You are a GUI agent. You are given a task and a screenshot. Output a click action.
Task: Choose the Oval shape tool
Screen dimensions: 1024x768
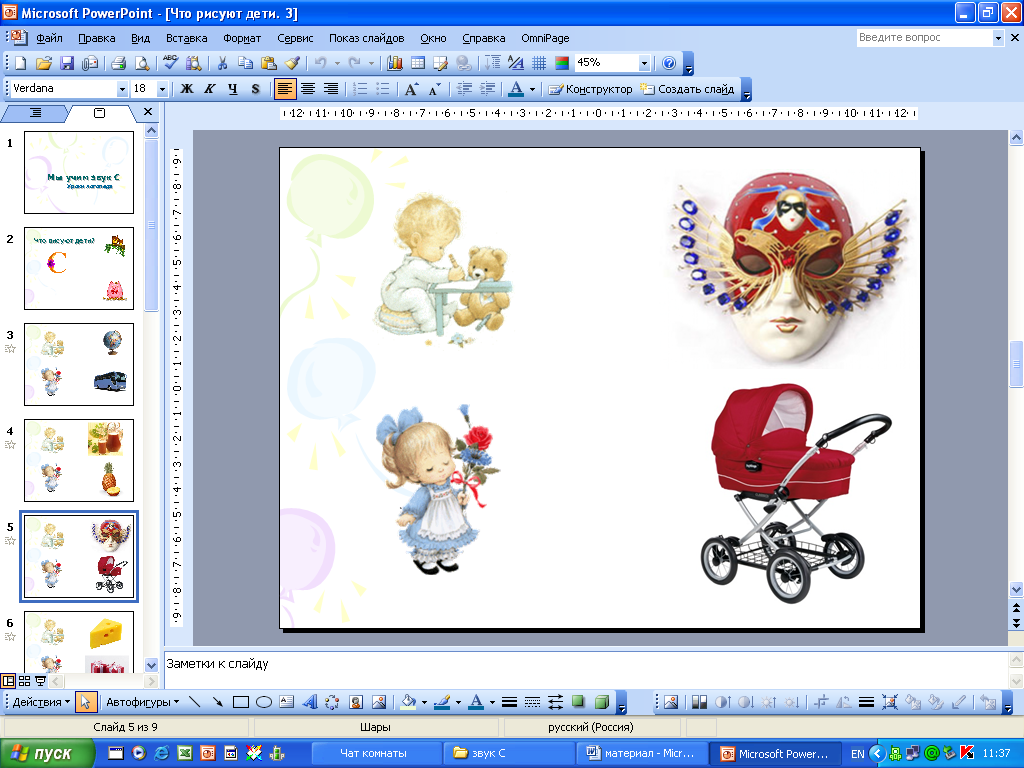[264, 702]
